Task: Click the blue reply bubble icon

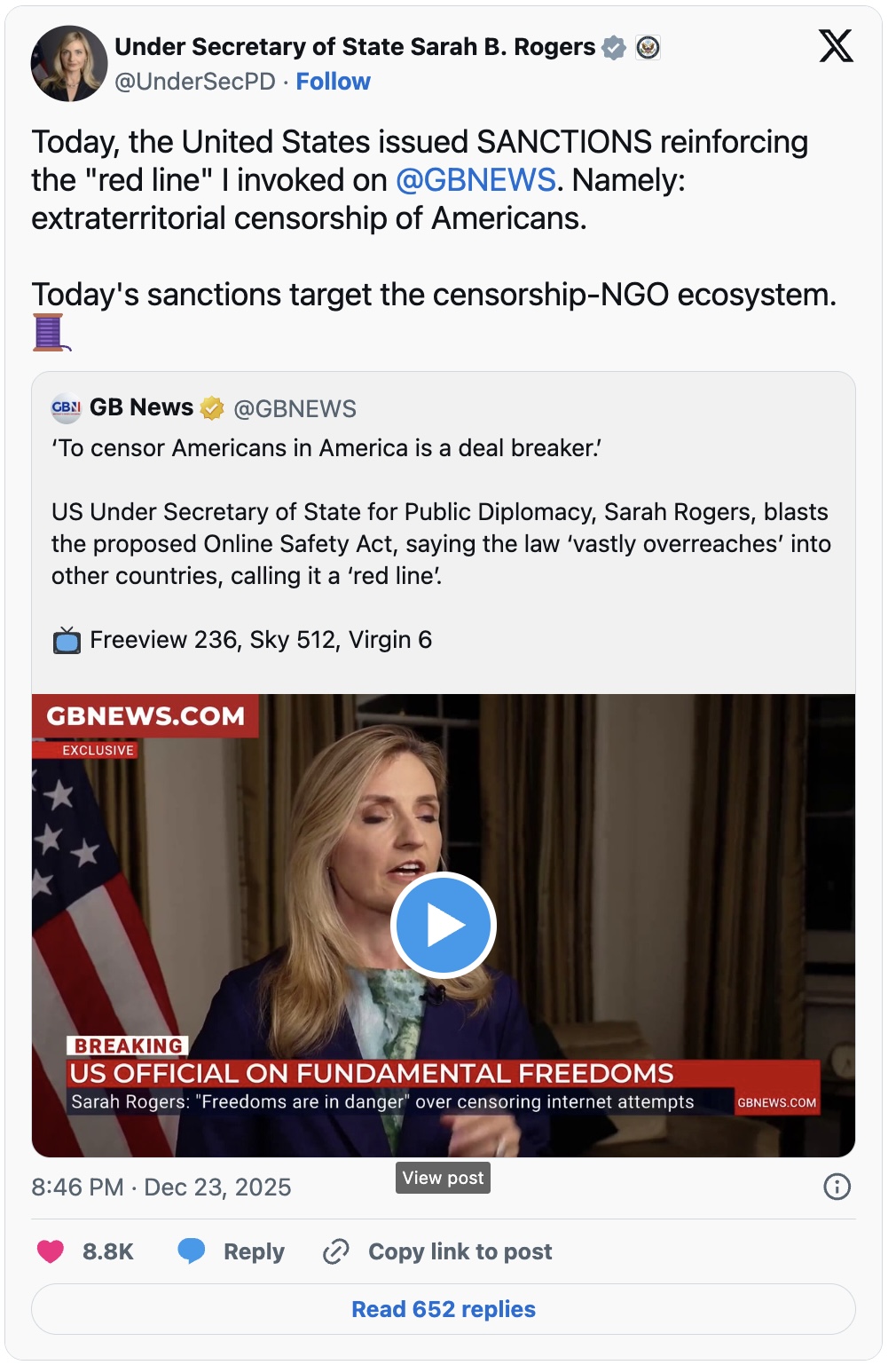Action: pos(191,1251)
